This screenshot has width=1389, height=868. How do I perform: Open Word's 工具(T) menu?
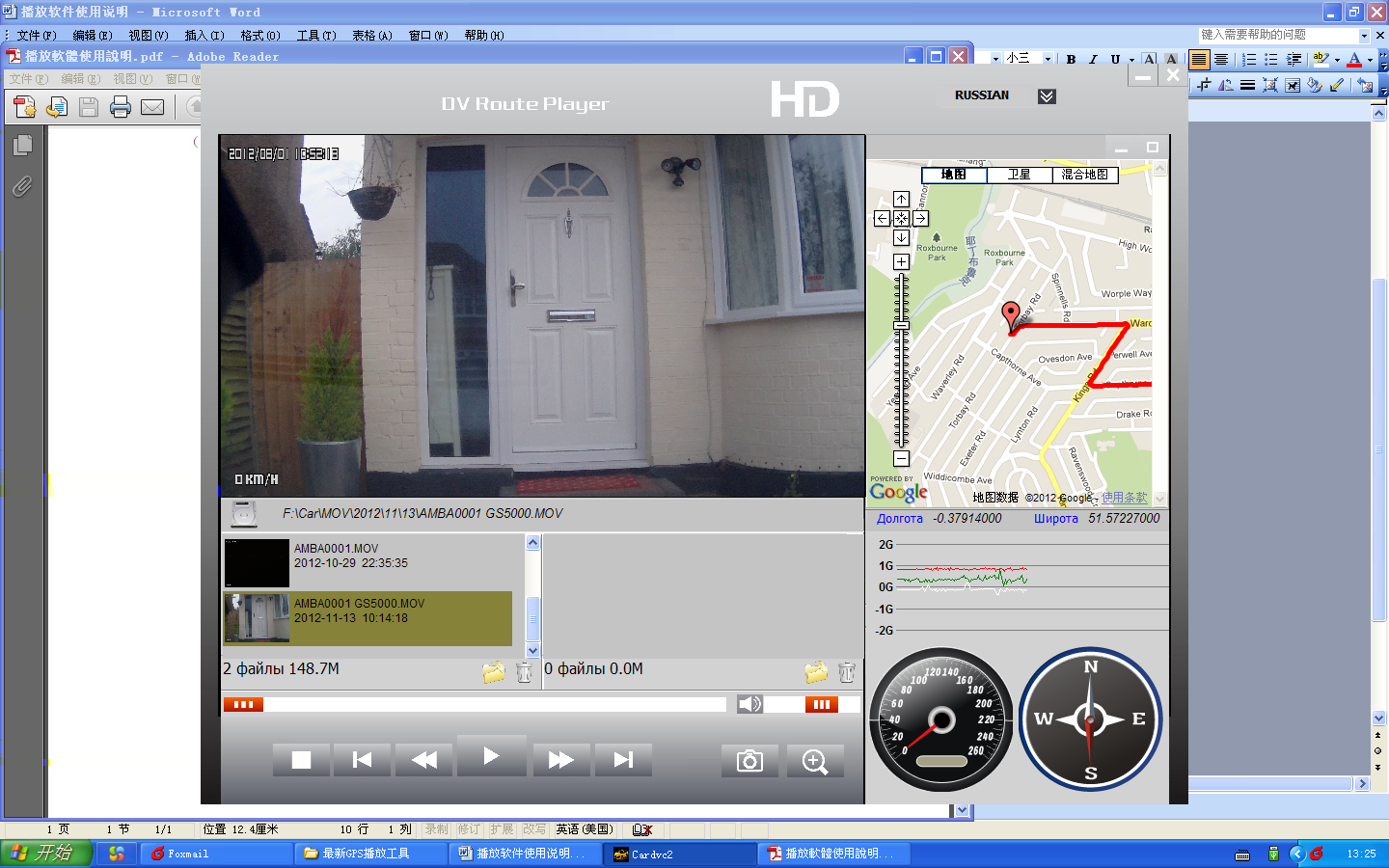pos(316,36)
